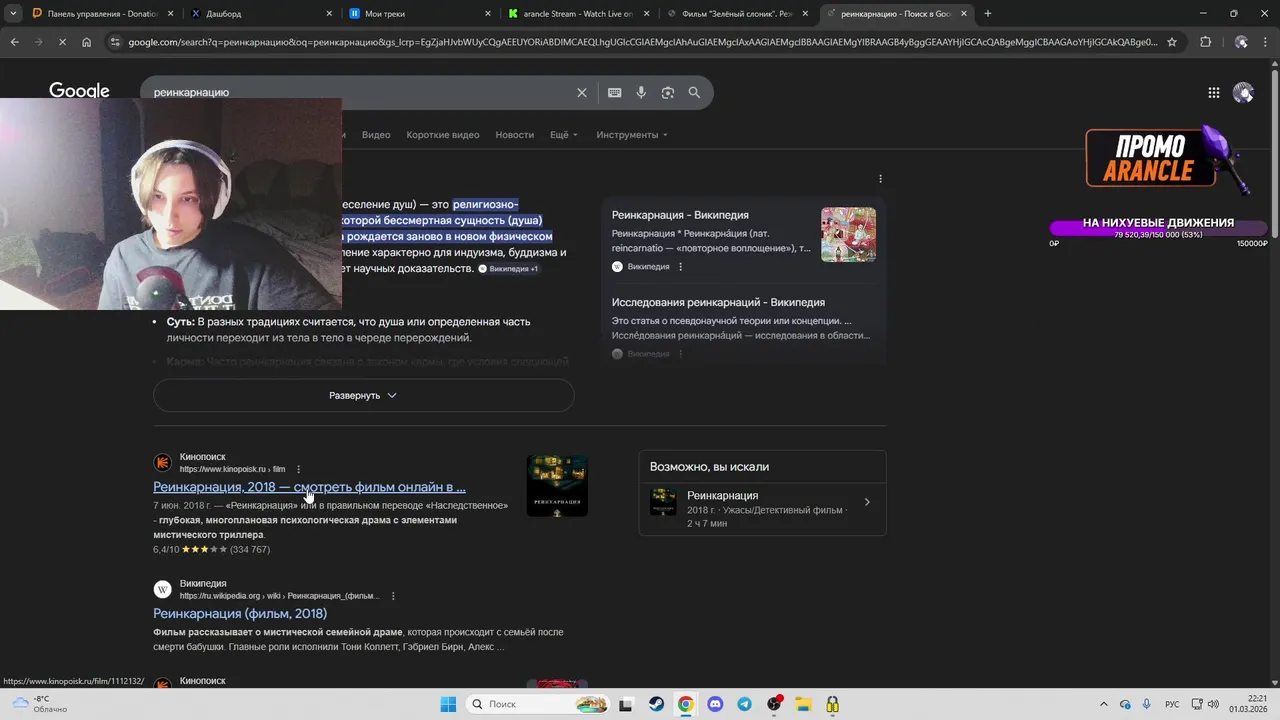Click the Kinopoisk movie poster thumbnail

[x=557, y=486]
